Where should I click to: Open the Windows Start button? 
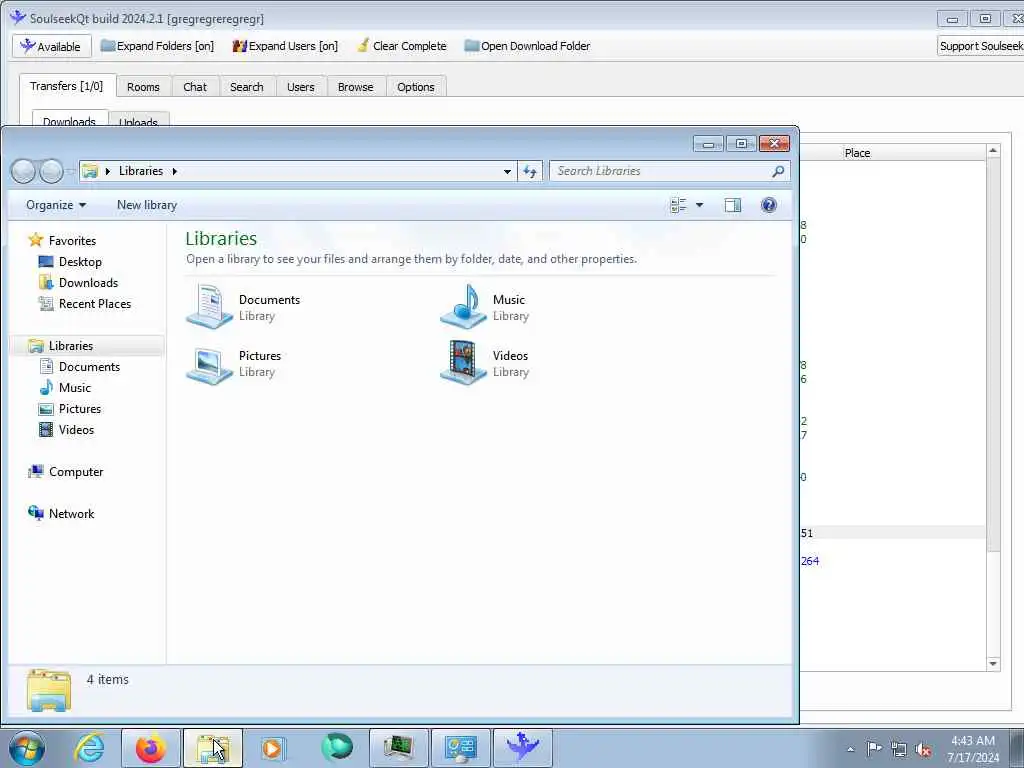[x=27, y=748]
